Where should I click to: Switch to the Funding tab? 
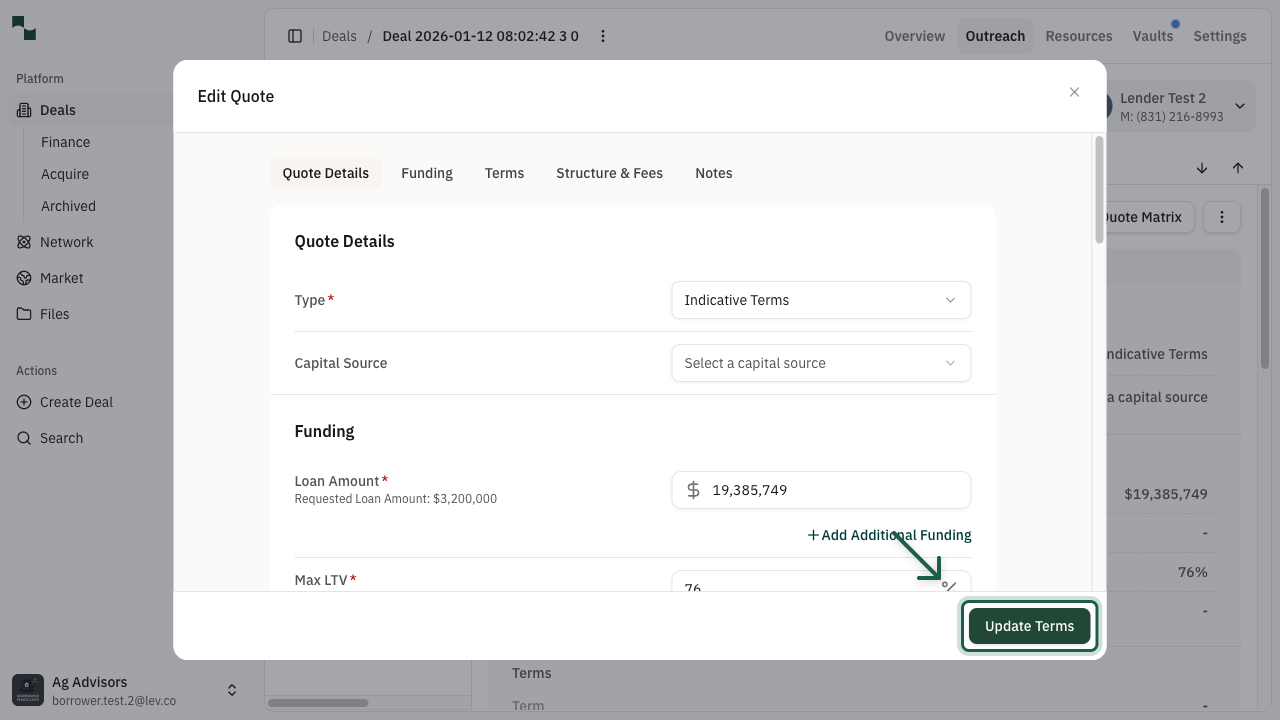(x=427, y=173)
